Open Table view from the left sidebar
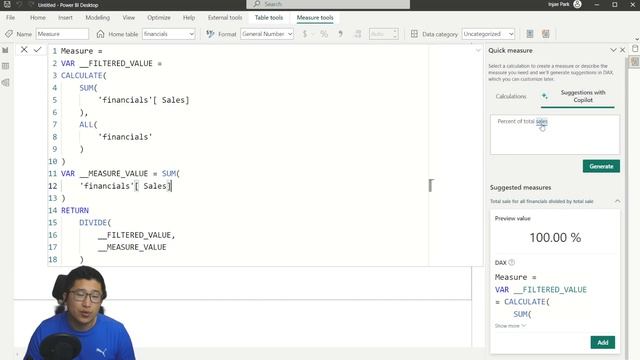This screenshot has width=640, height=360. click(5, 66)
